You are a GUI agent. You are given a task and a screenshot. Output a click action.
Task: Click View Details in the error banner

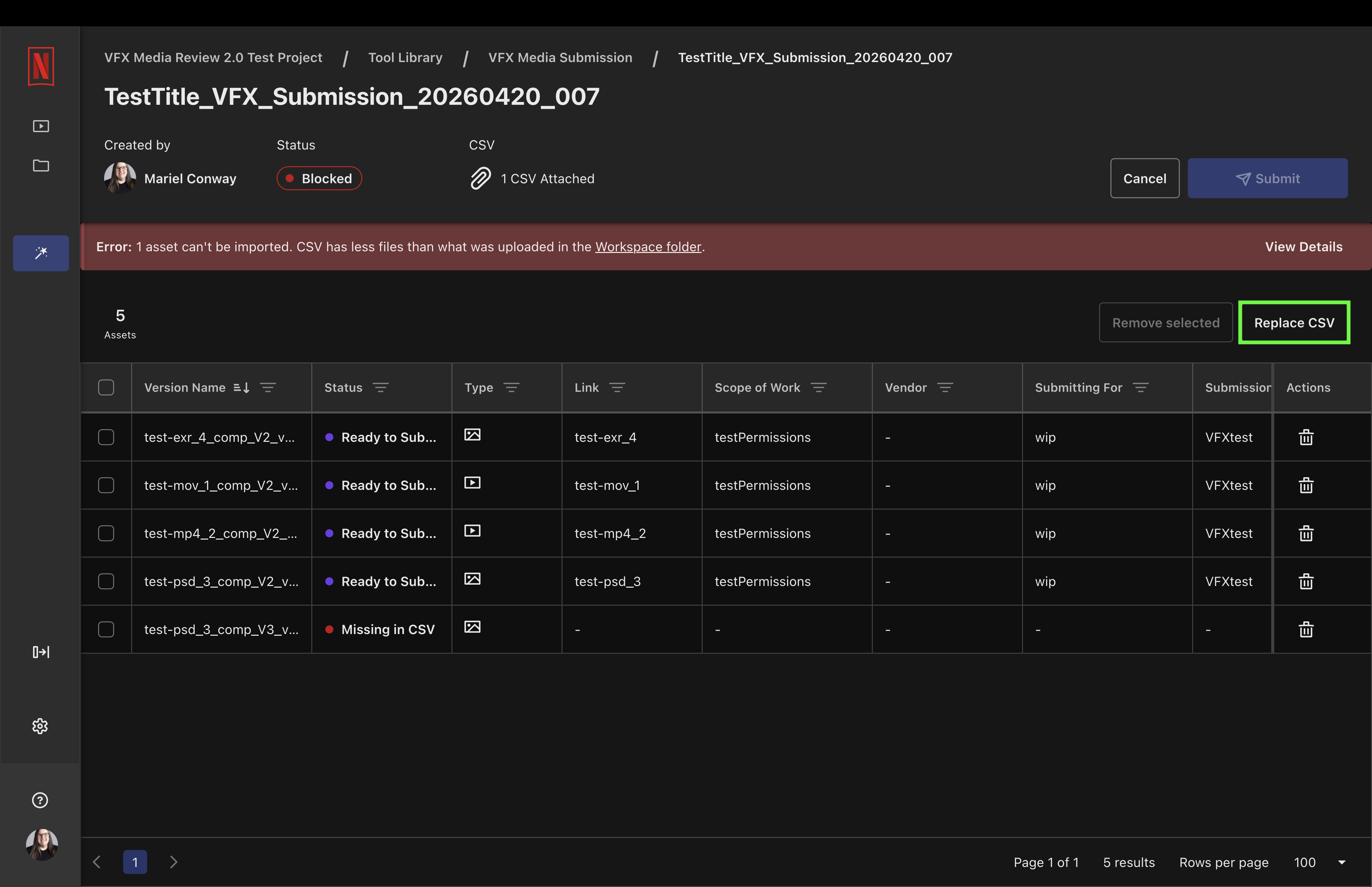[1304, 247]
